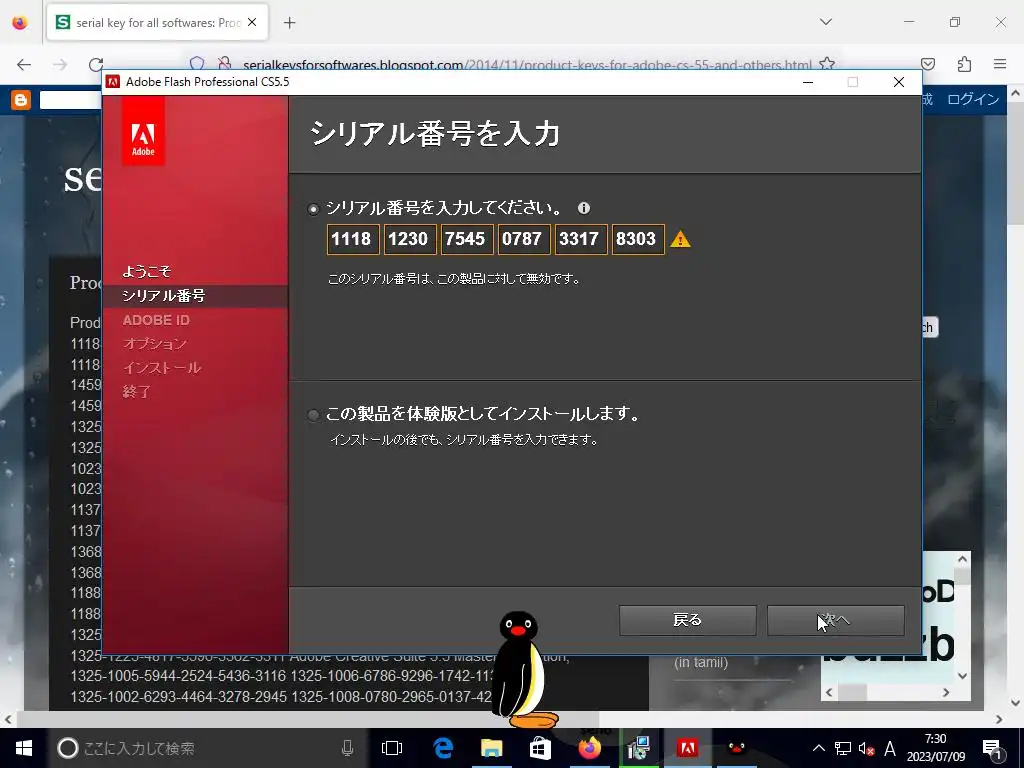Click the network icon in system tray
1024x768 pixels.
tap(843, 748)
